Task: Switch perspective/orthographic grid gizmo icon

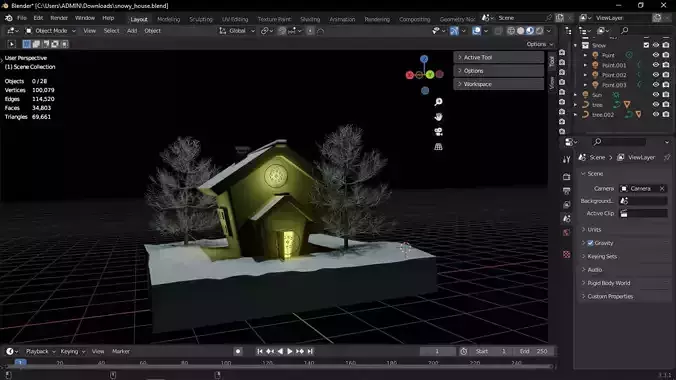Action: [438, 147]
